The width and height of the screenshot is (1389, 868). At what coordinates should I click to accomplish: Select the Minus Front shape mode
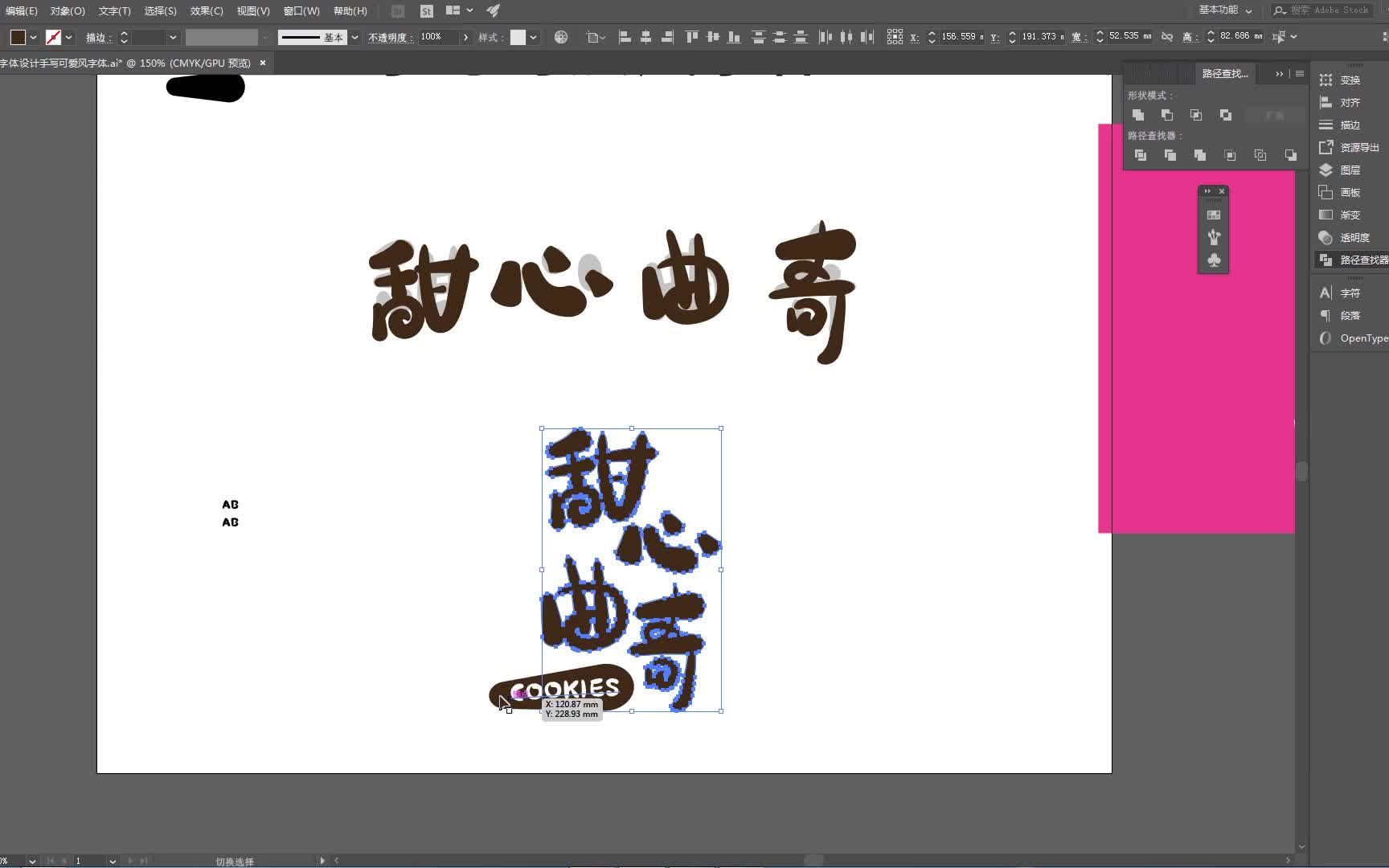coord(1167,115)
